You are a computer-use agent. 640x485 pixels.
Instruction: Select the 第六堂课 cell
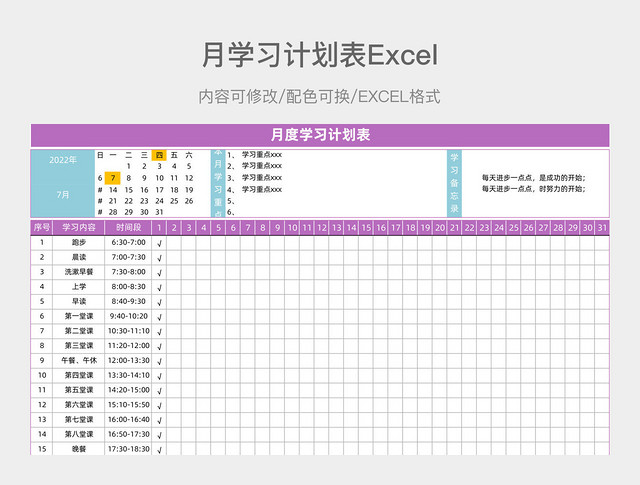79,405
